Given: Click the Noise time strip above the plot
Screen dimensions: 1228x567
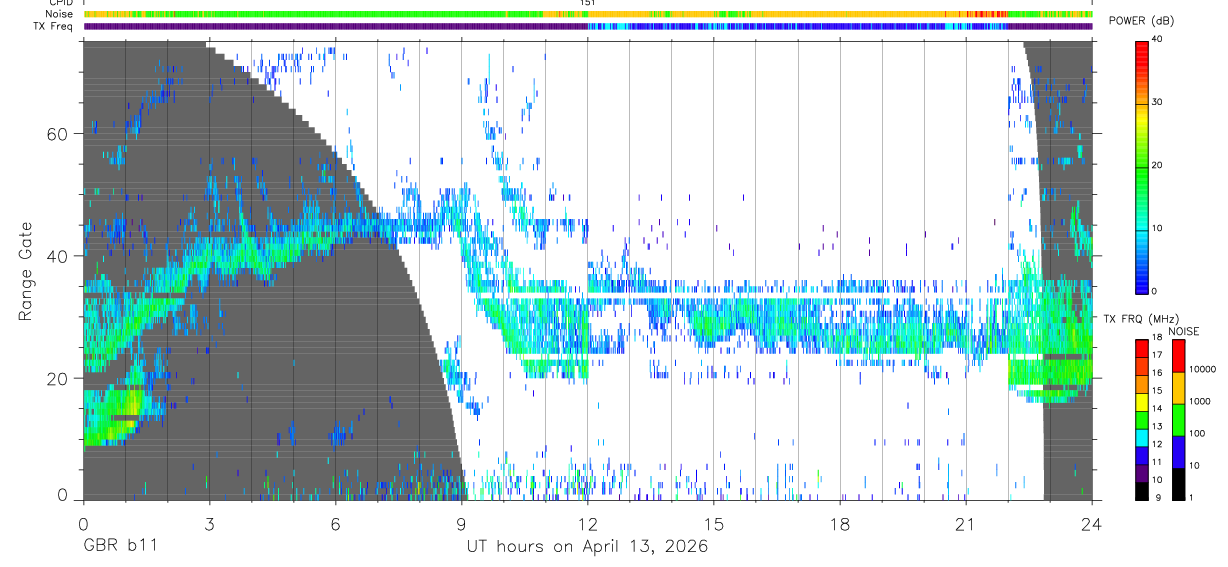Looking at the screenshot, I should click(x=588, y=14).
